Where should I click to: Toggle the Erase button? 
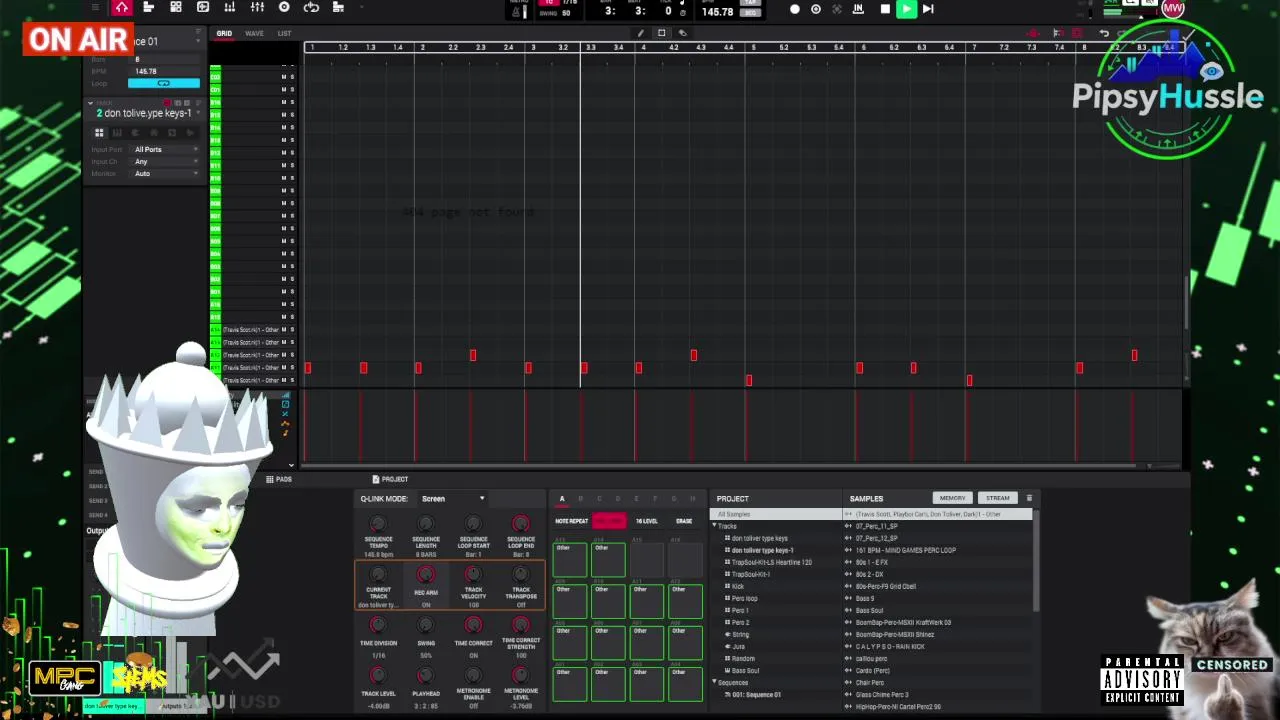(x=684, y=521)
